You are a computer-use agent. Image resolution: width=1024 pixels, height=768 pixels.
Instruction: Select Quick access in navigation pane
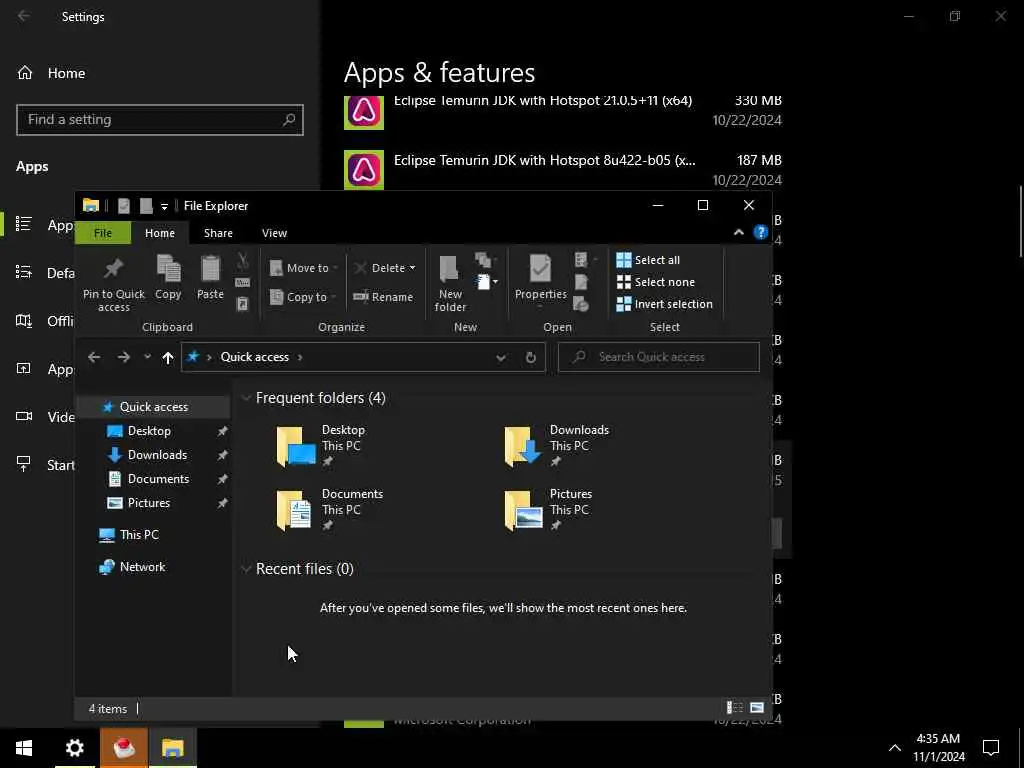point(153,407)
